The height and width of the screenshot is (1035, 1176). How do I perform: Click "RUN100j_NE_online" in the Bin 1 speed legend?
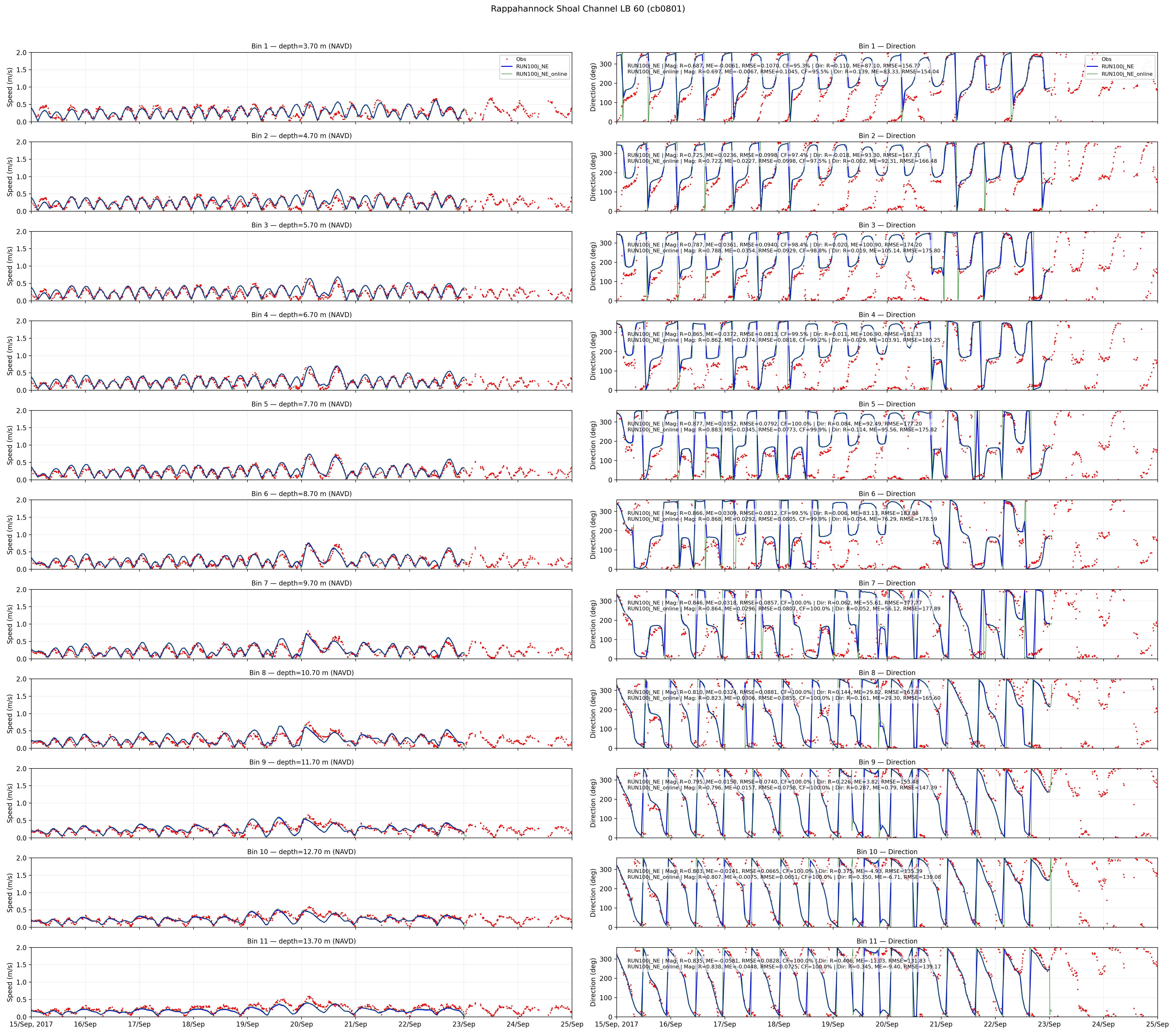[x=541, y=74]
